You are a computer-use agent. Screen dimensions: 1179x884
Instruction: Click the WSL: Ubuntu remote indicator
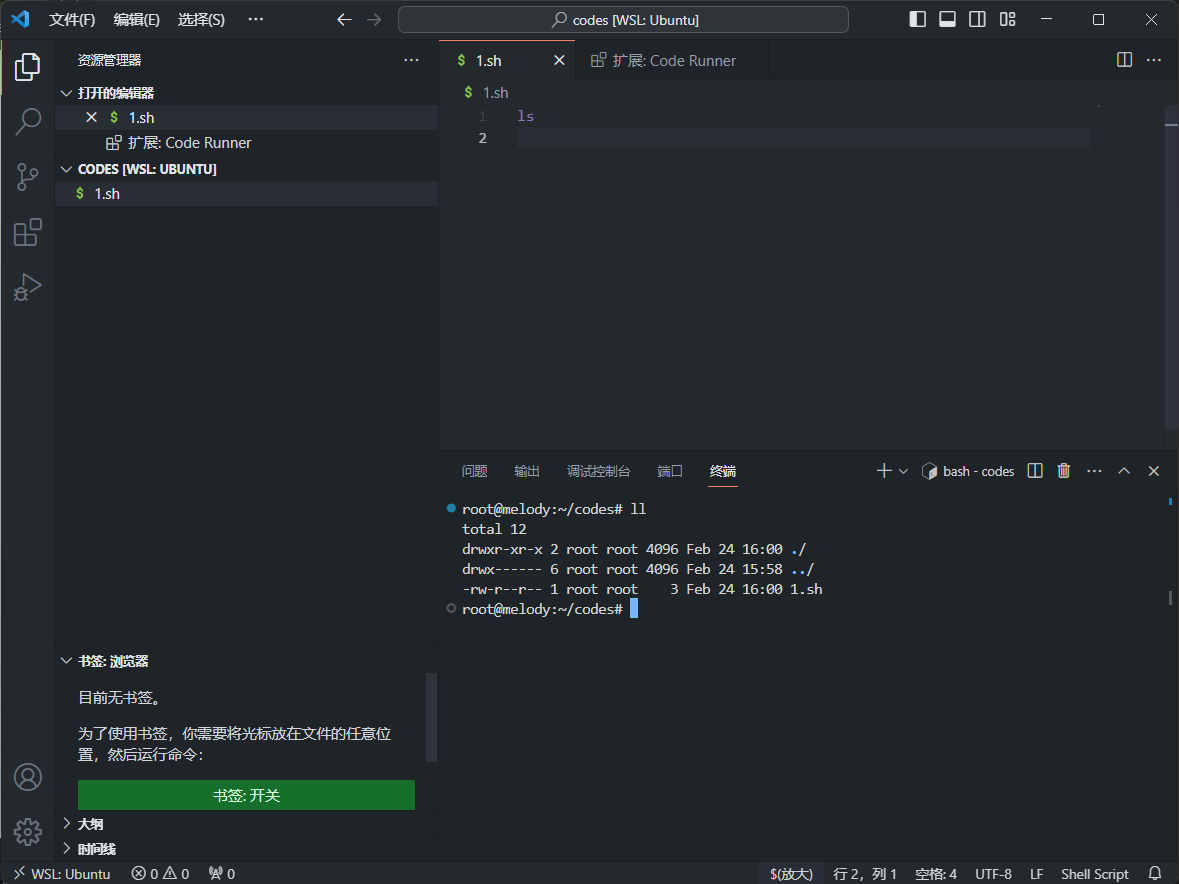click(x=62, y=873)
